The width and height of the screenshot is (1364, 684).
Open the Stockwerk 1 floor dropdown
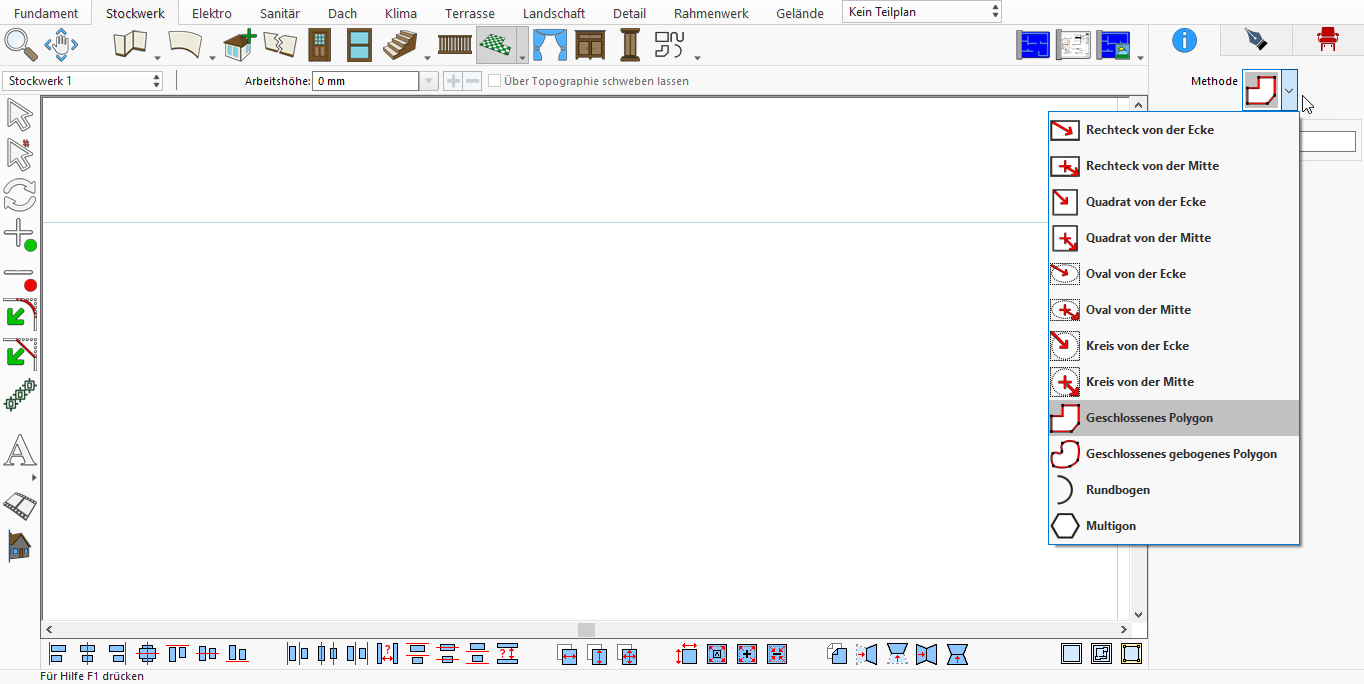tap(83, 81)
